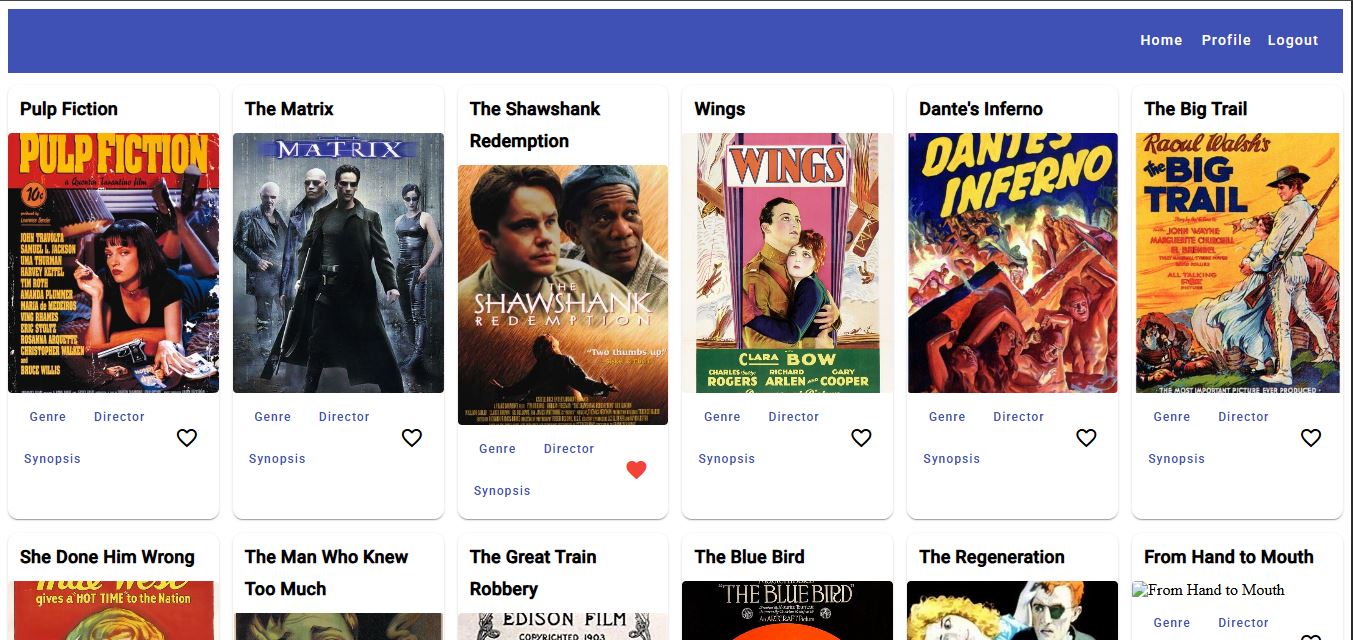Click the Genre link on Dante's Inferno
This screenshot has height=640, width=1353.
click(947, 417)
